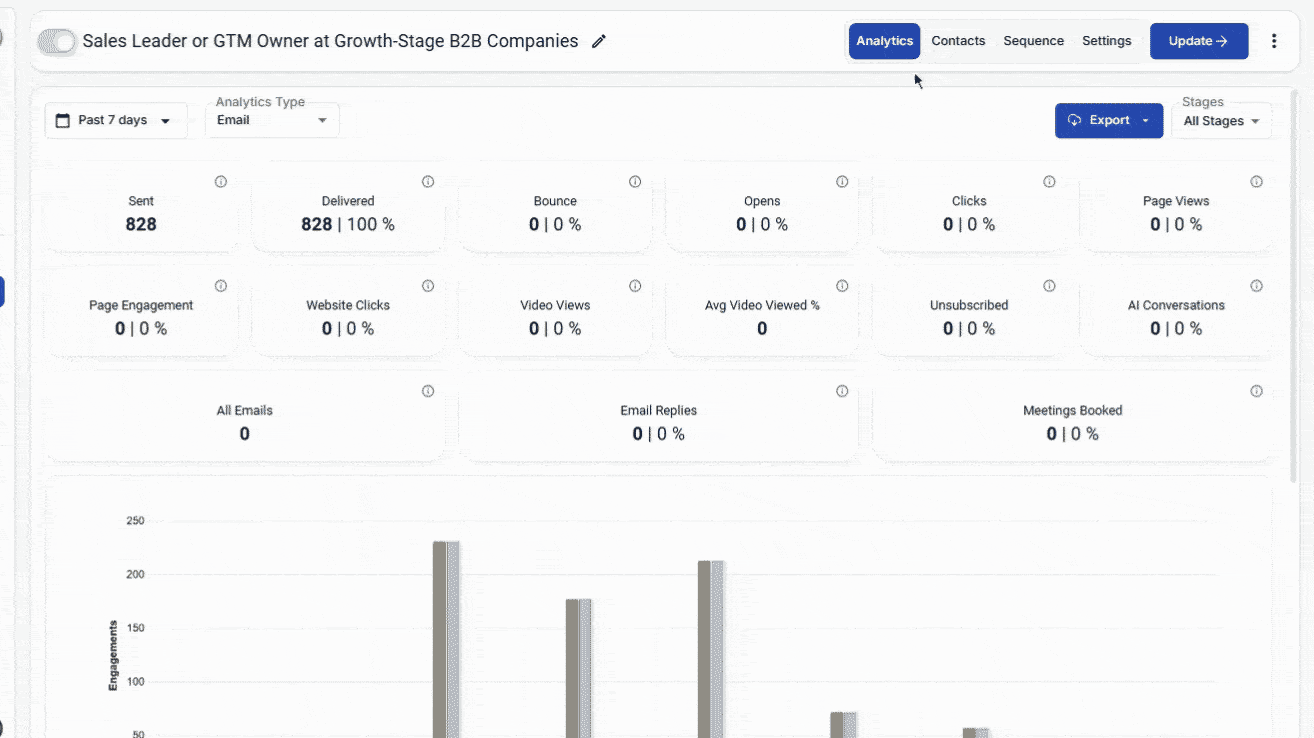Click the info icon on Meetings Booked card
Screen dimensions: 1314x738
(1256, 391)
